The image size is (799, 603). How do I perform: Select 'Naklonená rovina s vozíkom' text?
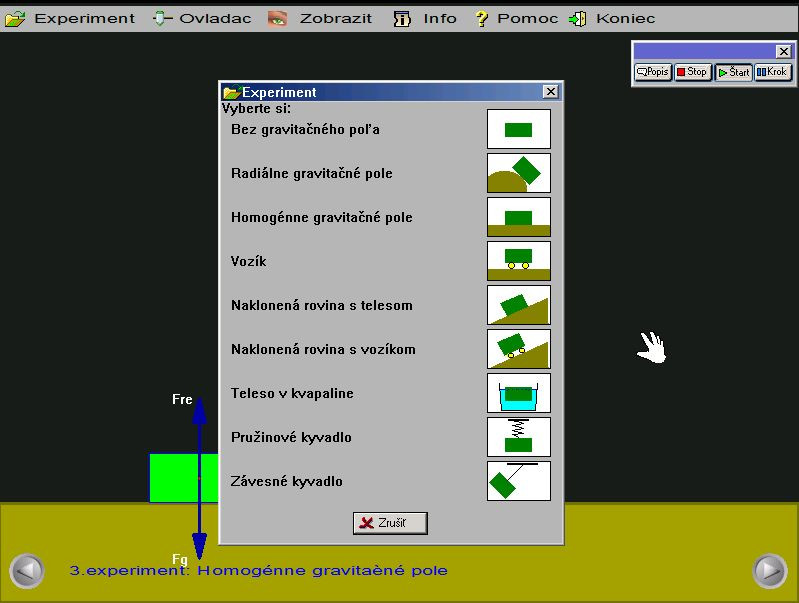point(323,349)
